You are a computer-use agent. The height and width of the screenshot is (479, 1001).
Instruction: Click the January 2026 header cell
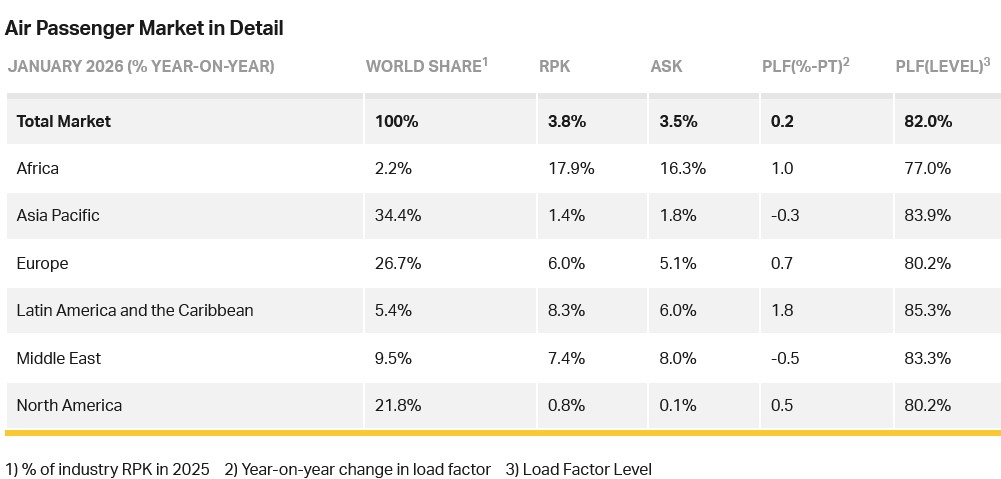(141, 67)
